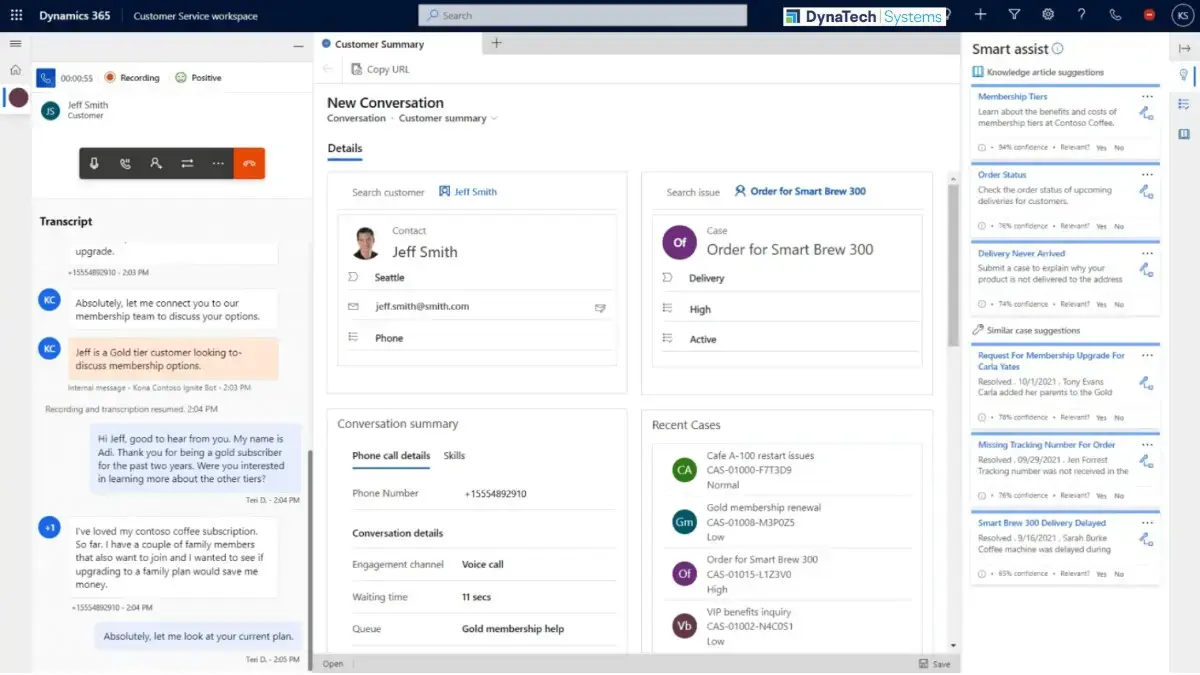
Task: Collapse the Smart assist pane
Action: (x=1184, y=48)
